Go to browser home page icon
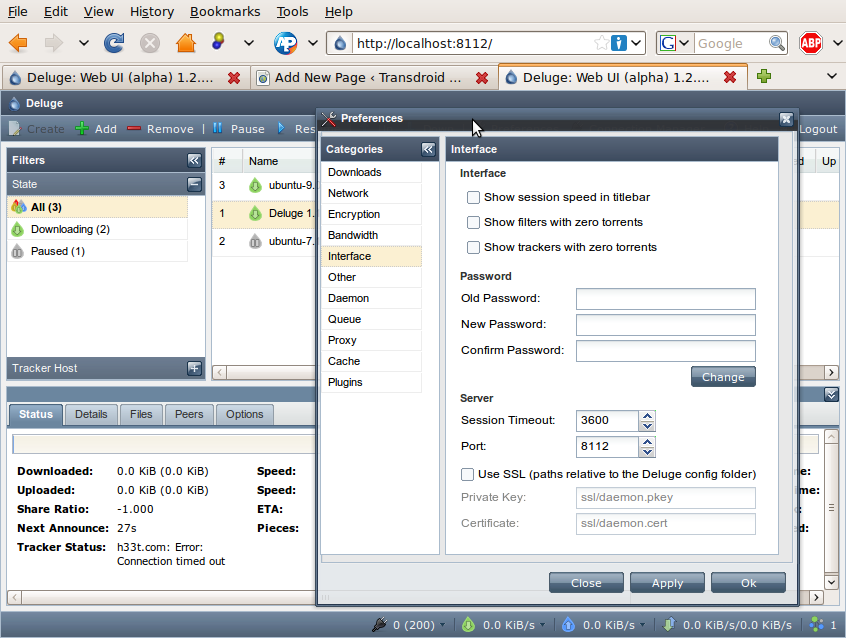Image resolution: width=846 pixels, height=638 pixels. (x=185, y=43)
